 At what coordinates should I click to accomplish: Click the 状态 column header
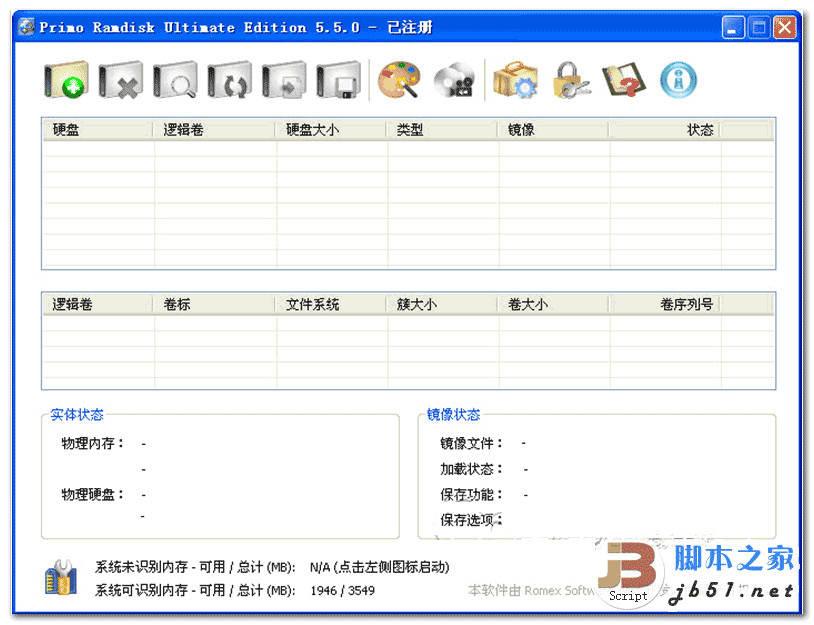pos(665,130)
